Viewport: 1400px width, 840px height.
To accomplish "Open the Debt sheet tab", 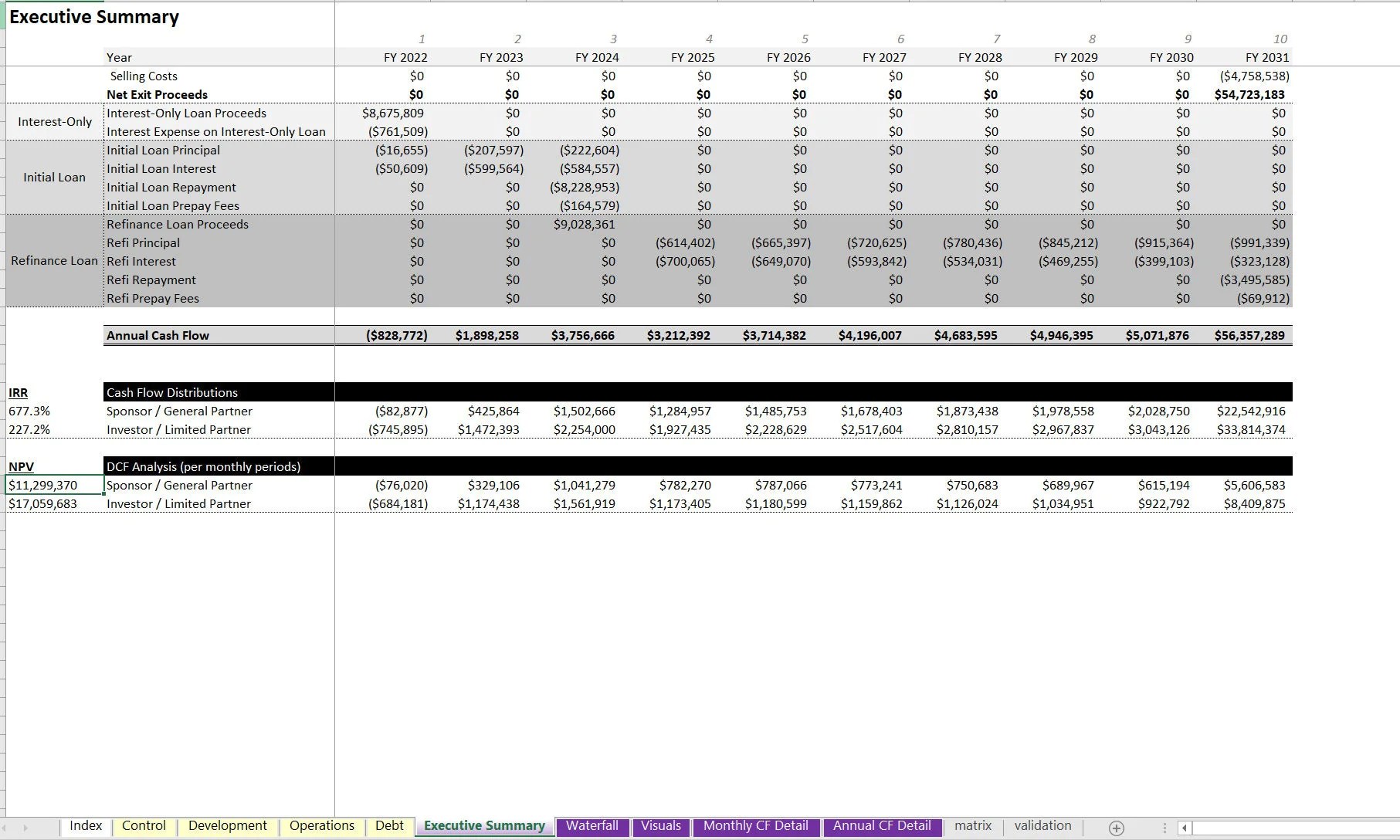I will (x=389, y=825).
